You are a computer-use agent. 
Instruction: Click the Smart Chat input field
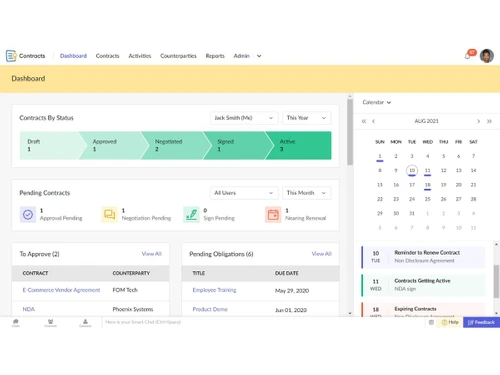(x=263, y=322)
